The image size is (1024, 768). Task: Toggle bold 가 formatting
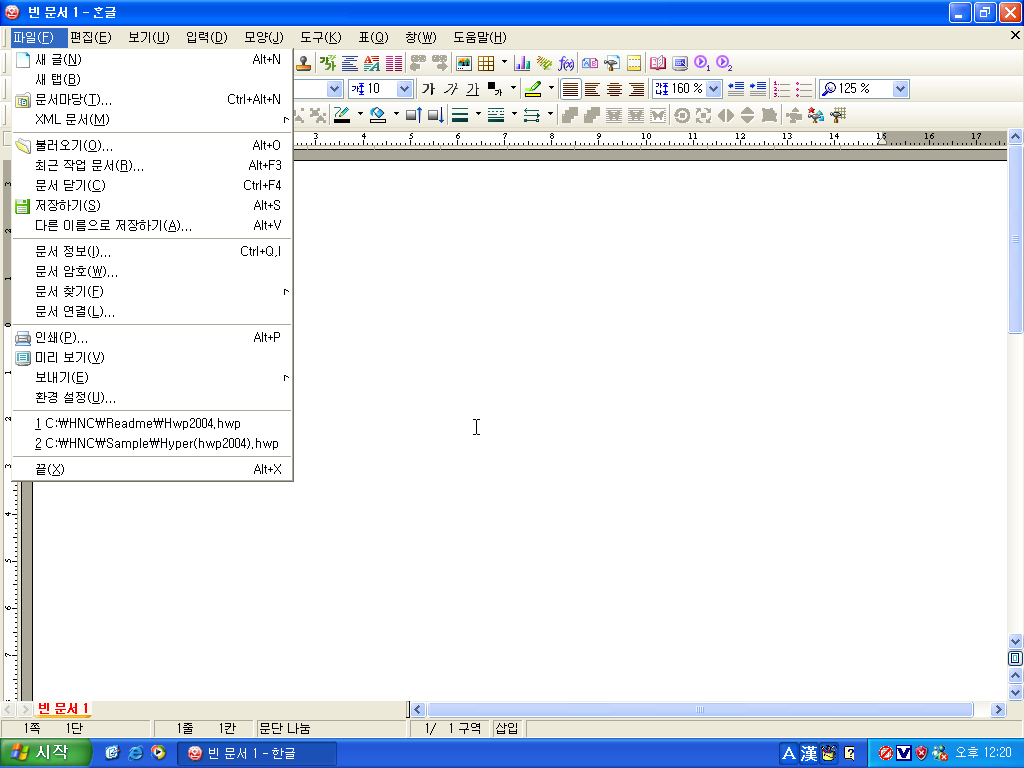428,88
